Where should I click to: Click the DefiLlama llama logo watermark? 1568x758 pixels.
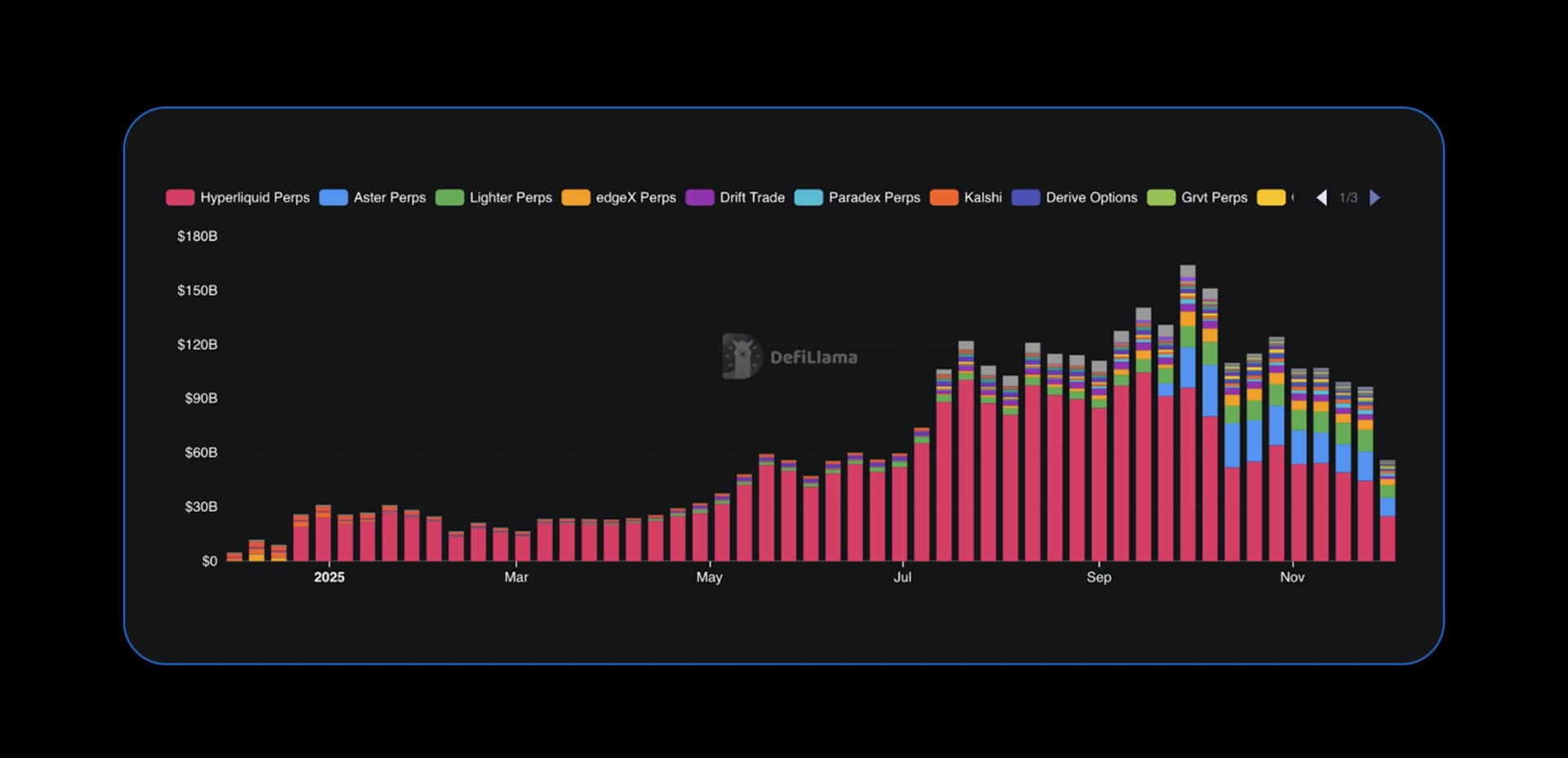click(x=739, y=357)
